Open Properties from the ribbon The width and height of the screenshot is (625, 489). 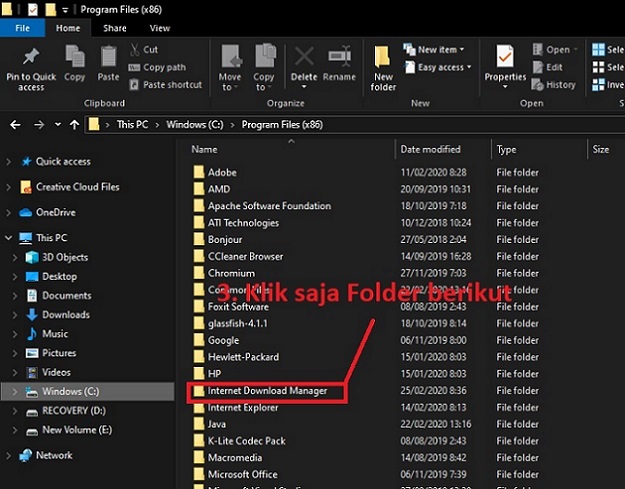pos(505,60)
